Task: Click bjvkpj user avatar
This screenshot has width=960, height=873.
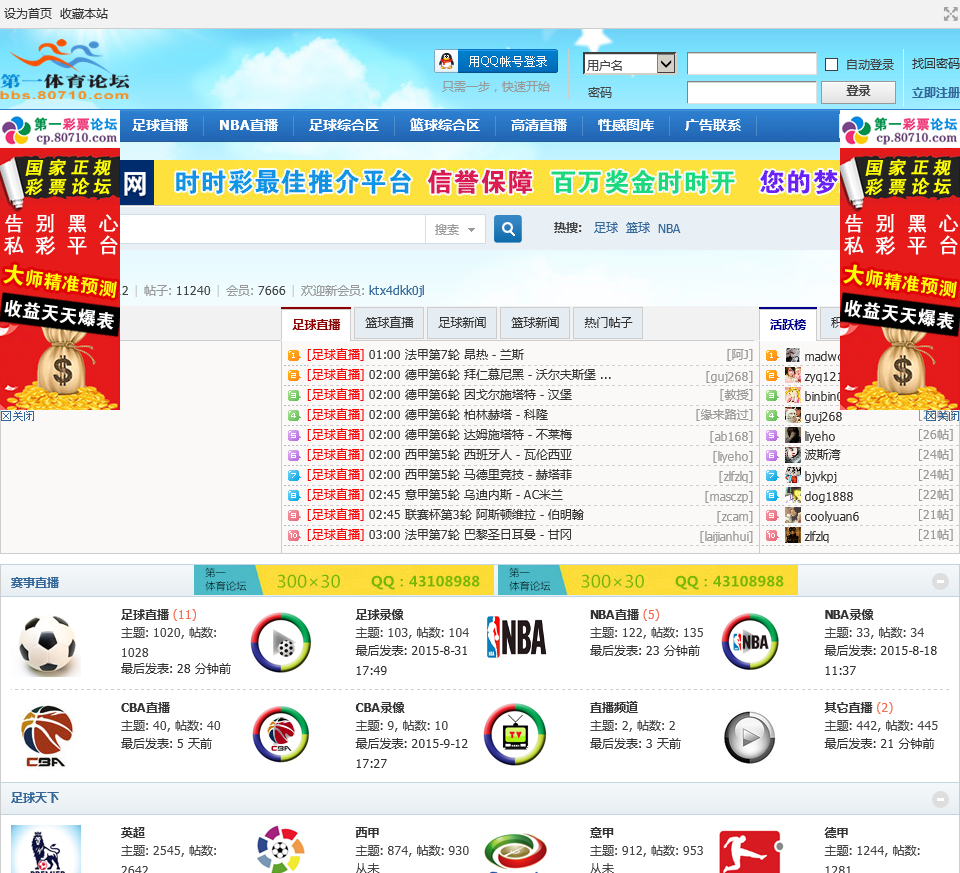Action: click(793, 476)
